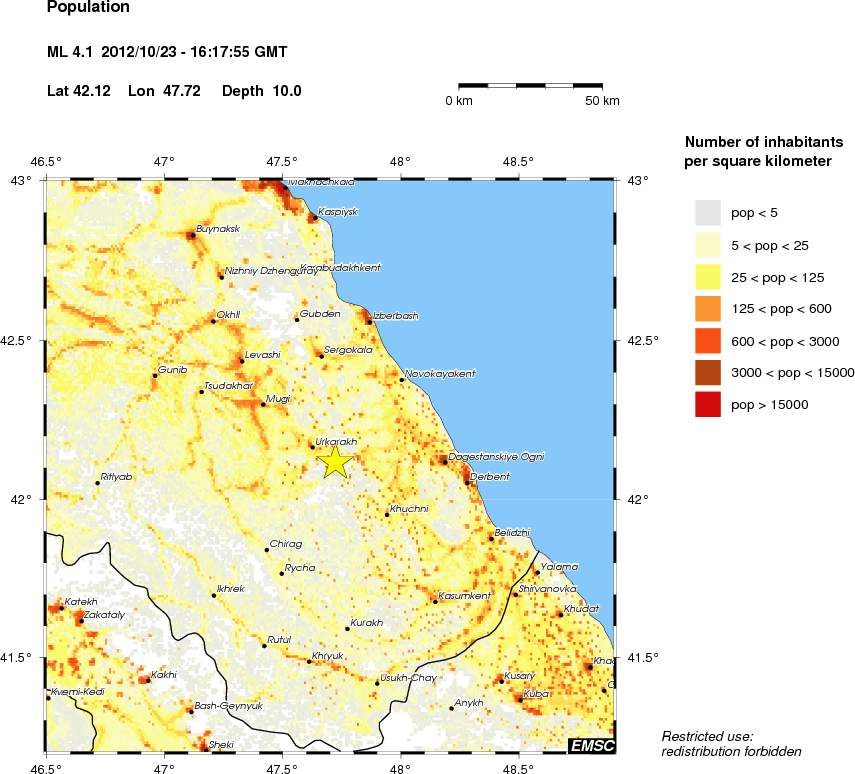This screenshot has width=855, height=774.
Task: Click the Ritlyab village label
Action: coord(117,477)
